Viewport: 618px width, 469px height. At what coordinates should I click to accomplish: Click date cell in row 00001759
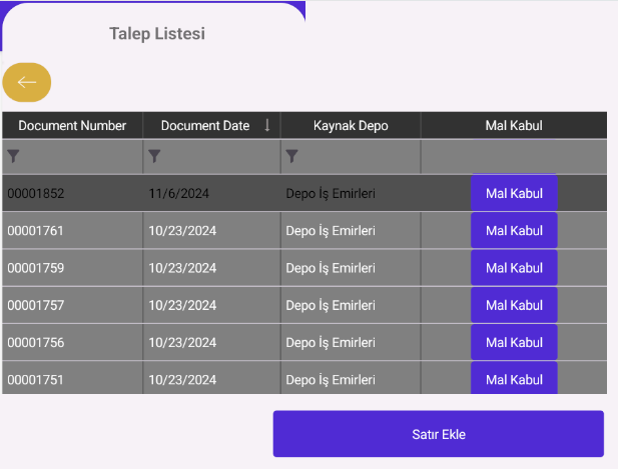pyautogui.click(x=212, y=268)
